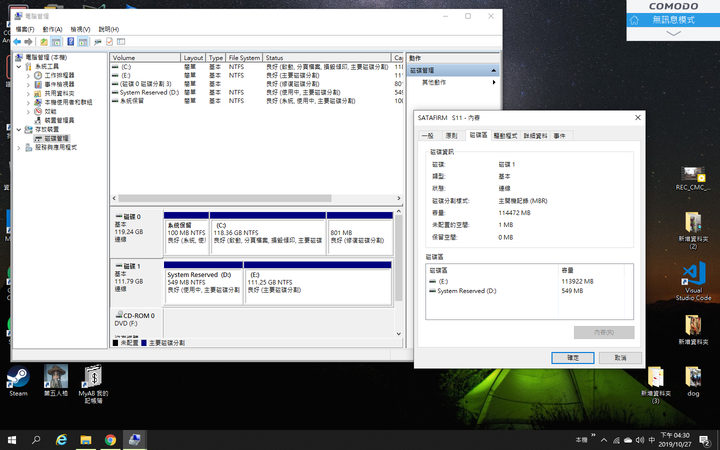Click the up-one-level folder toolbar icon
This screenshot has width=720, height=450.
44,42
